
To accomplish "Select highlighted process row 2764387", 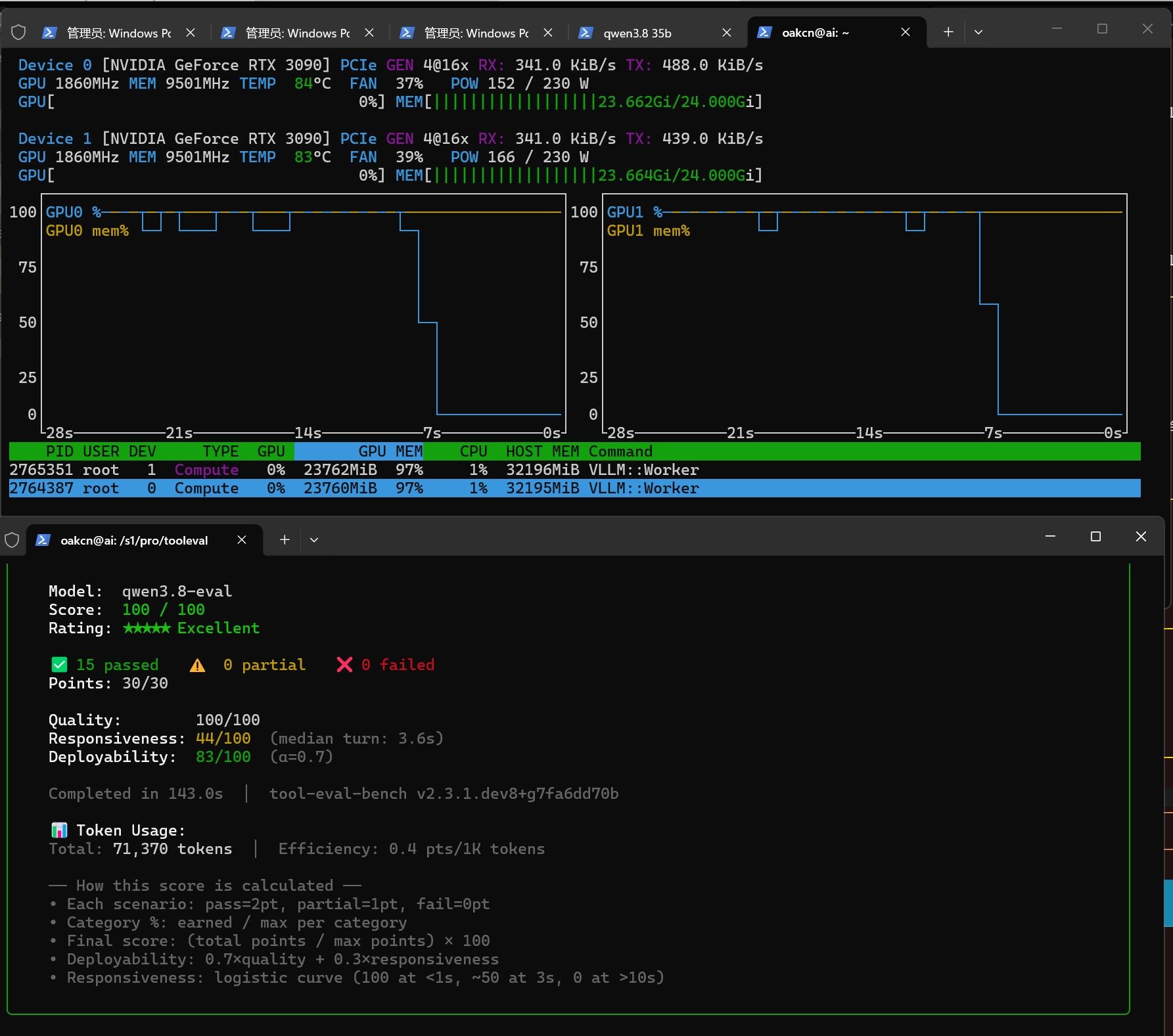I will (574, 488).
